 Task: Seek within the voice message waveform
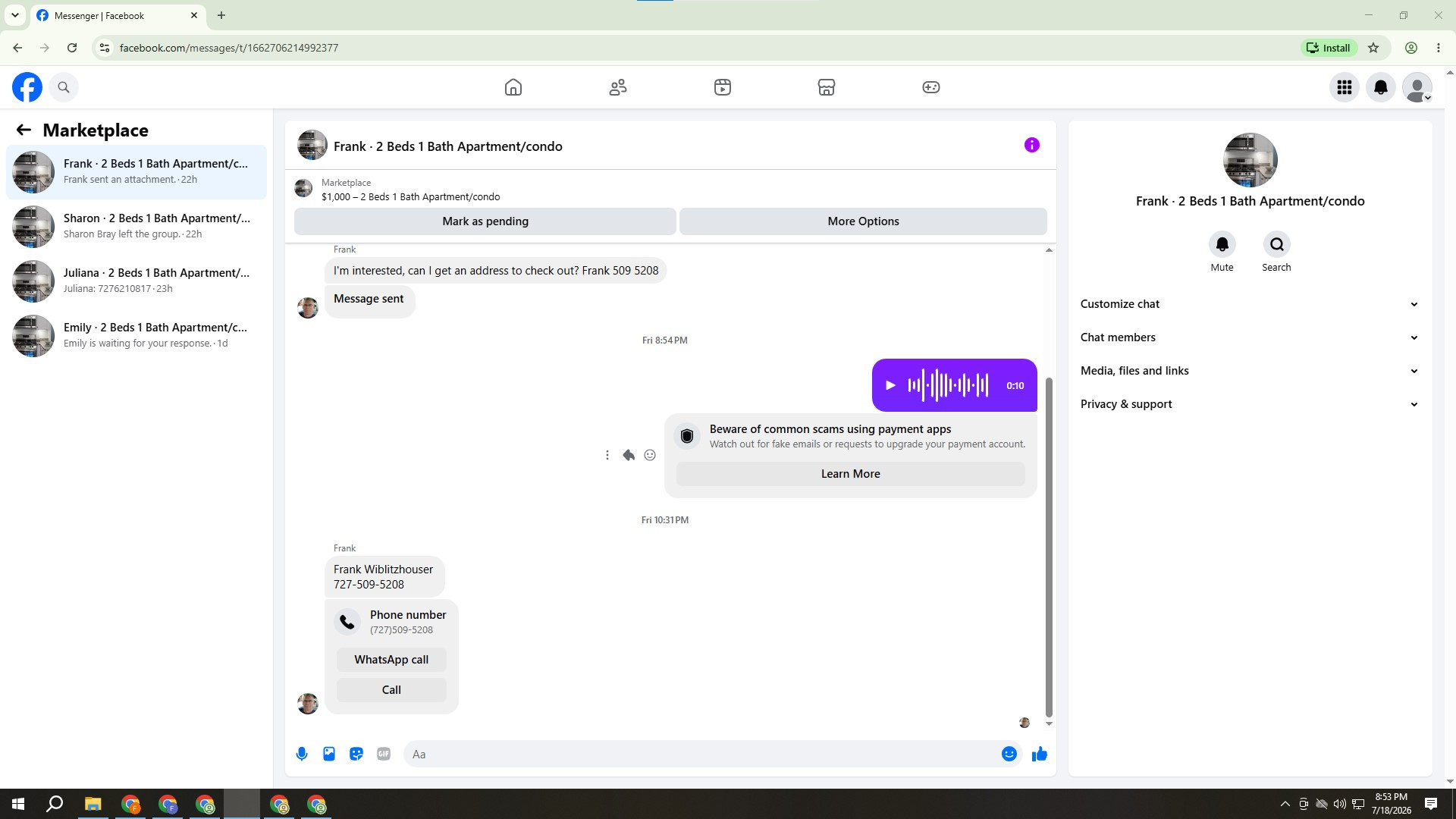tap(948, 385)
